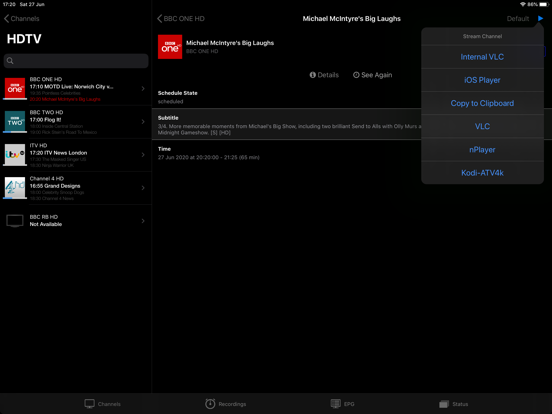
Task: Select 17:00 Flog It! programme
Action: (45, 120)
